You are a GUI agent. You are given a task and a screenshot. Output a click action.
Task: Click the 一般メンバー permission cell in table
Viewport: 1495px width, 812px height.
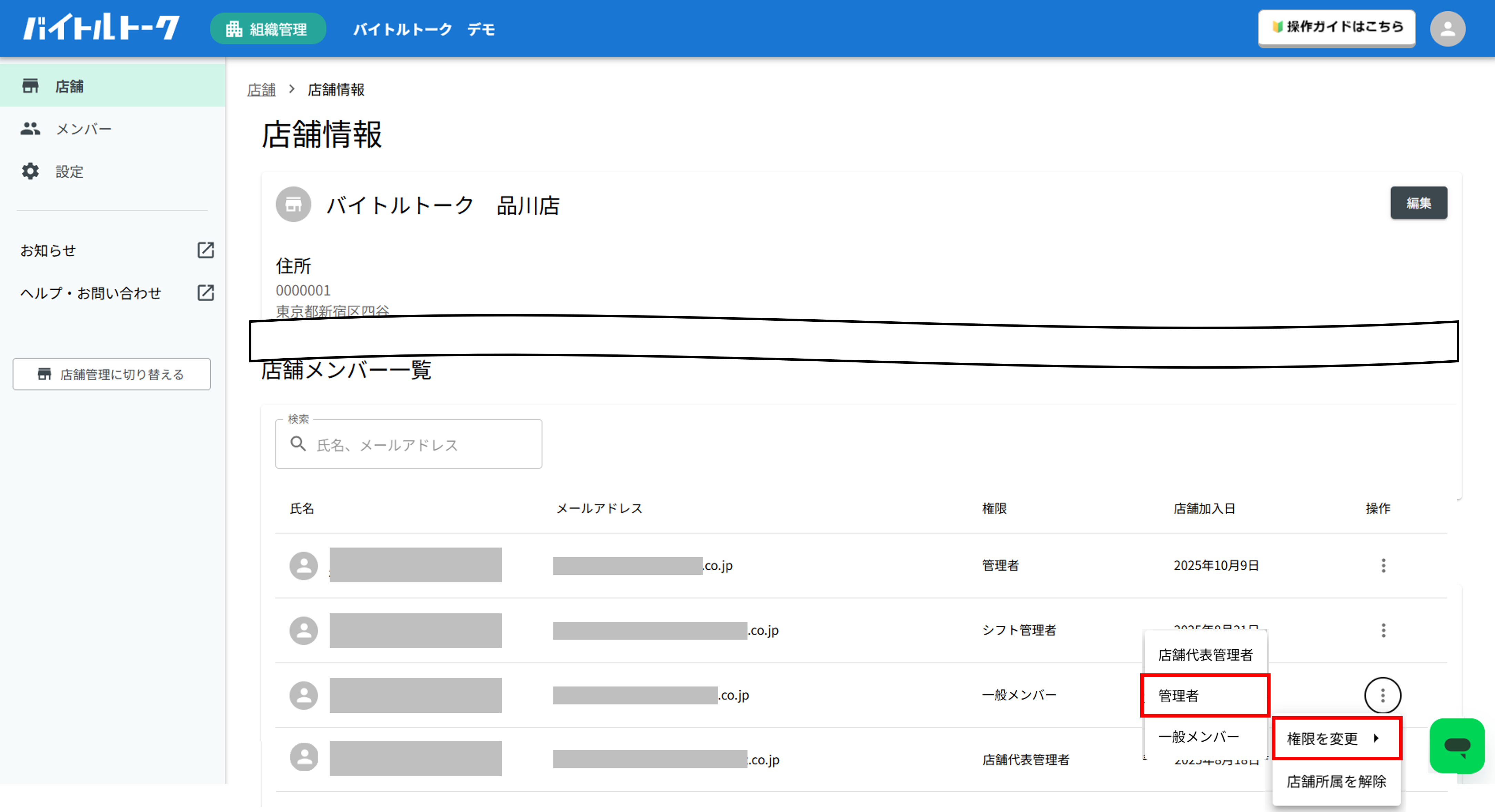1019,695
